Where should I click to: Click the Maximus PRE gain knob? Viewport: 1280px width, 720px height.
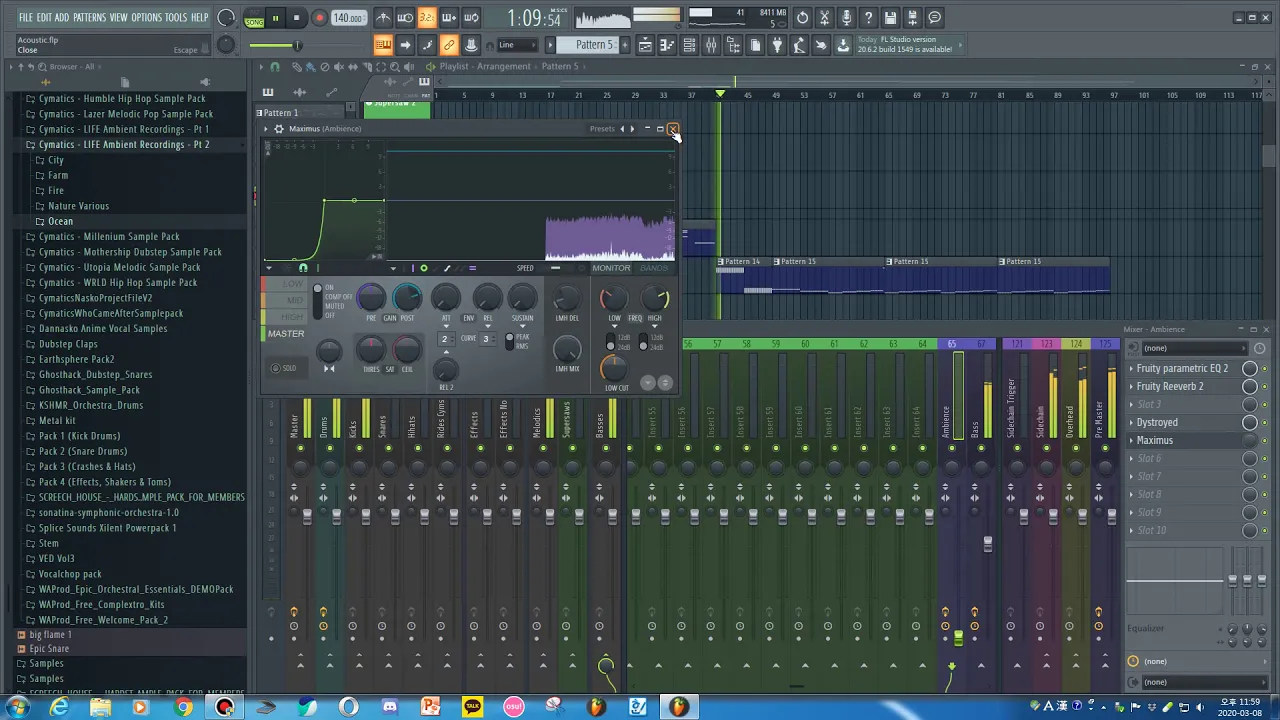click(x=371, y=297)
